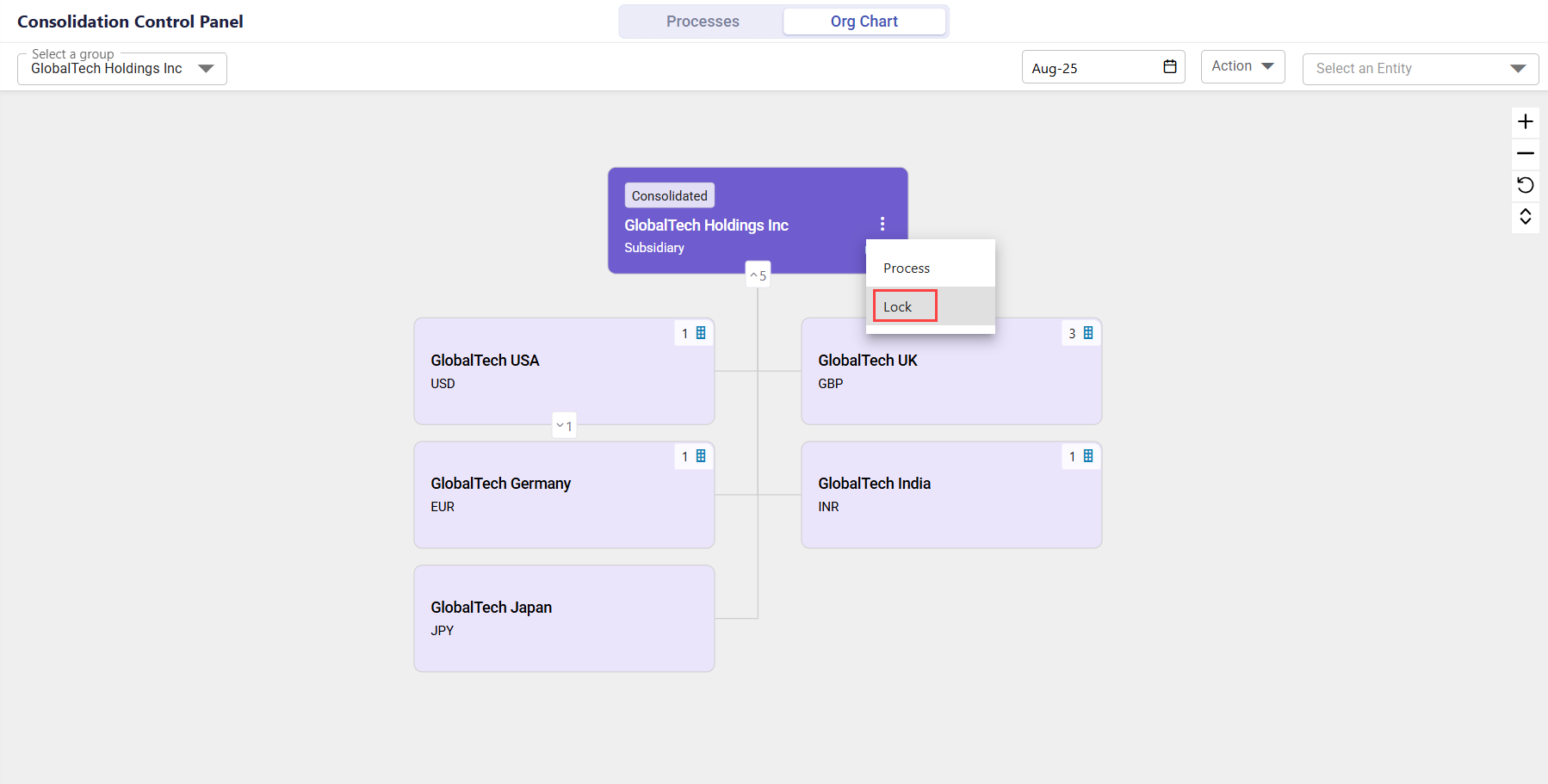Click the building icon on GlobalTech India
Image resolution: width=1548 pixels, height=784 pixels.
coord(1088,456)
